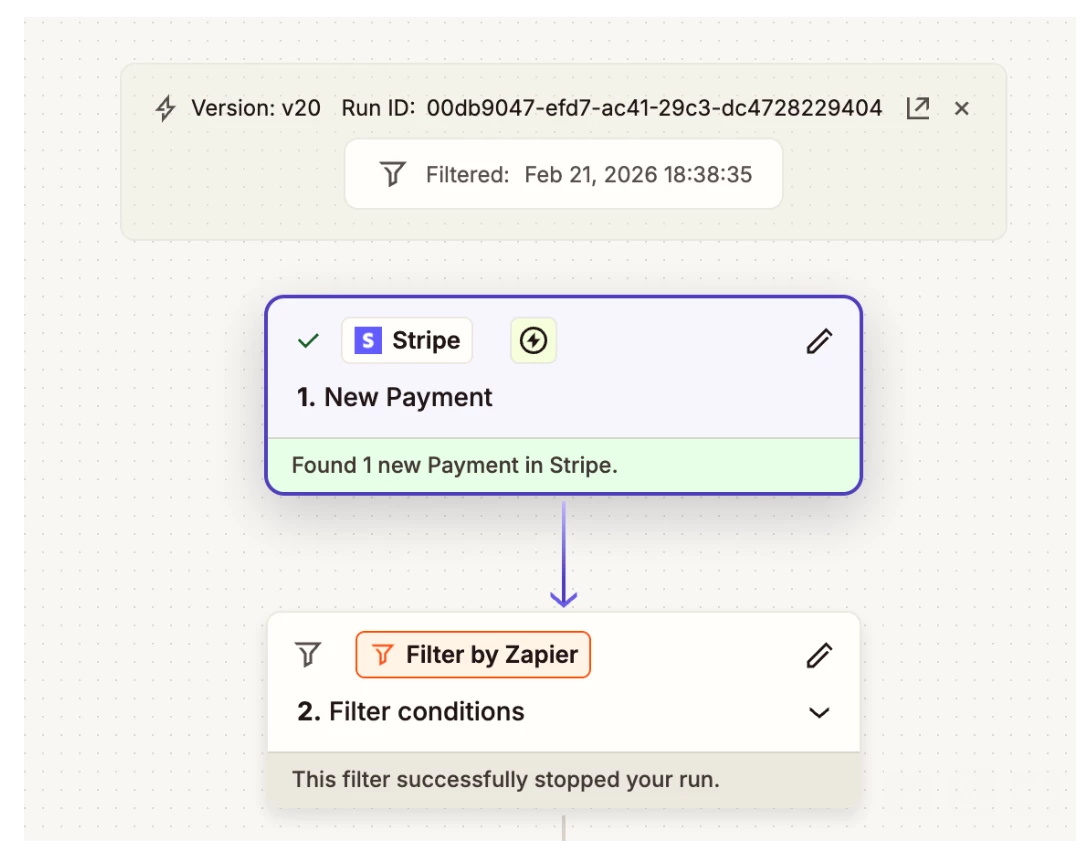Open the 2. Filter conditions step

pos(411,711)
